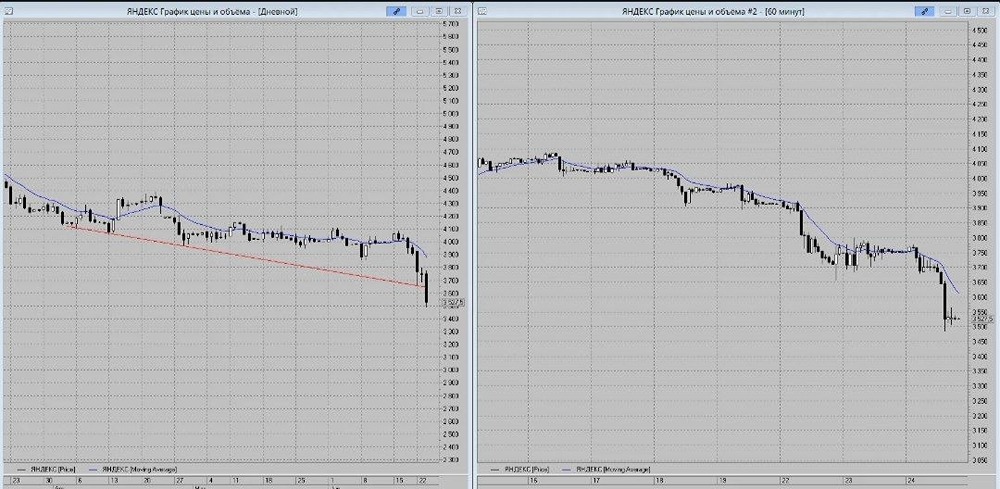Click price label 3 000 on the daily chart's axis
This screenshot has height=489, width=1000.
coord(452,370)
